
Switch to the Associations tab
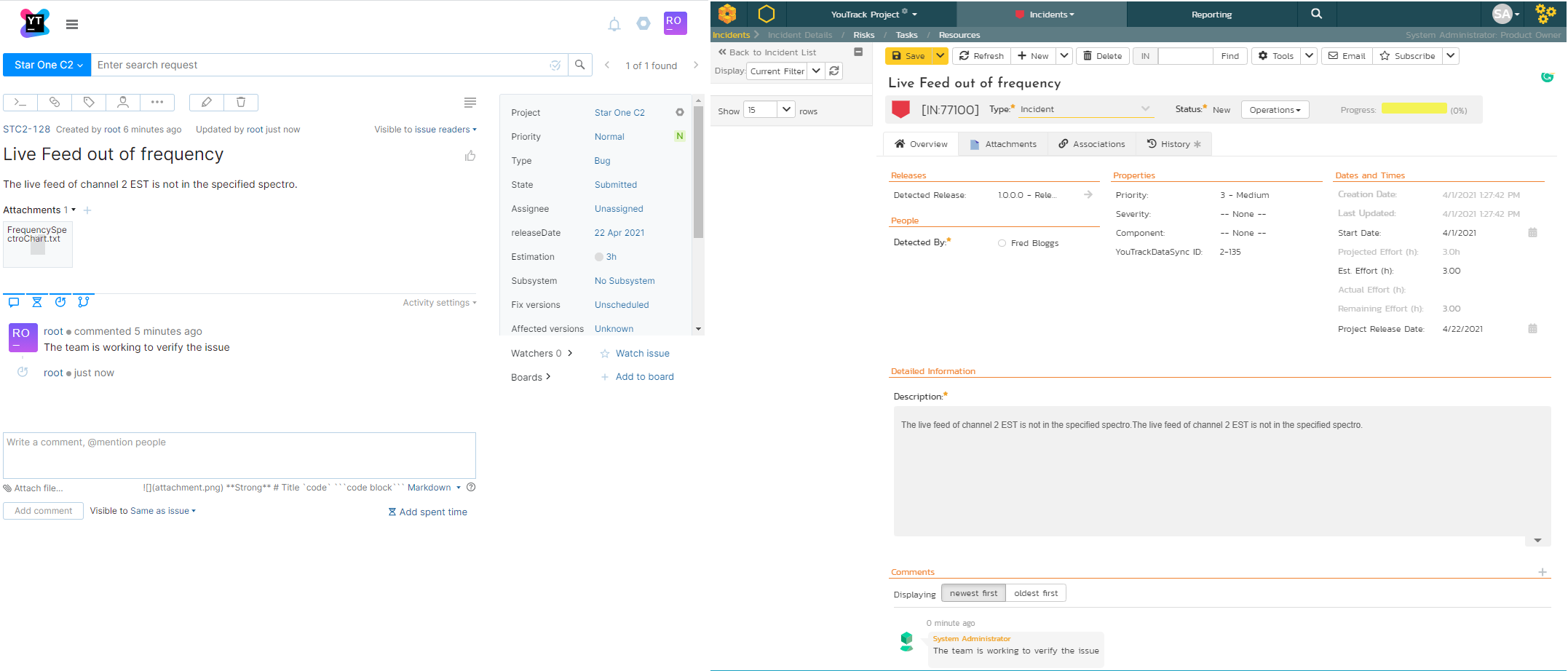[1092, 144]
